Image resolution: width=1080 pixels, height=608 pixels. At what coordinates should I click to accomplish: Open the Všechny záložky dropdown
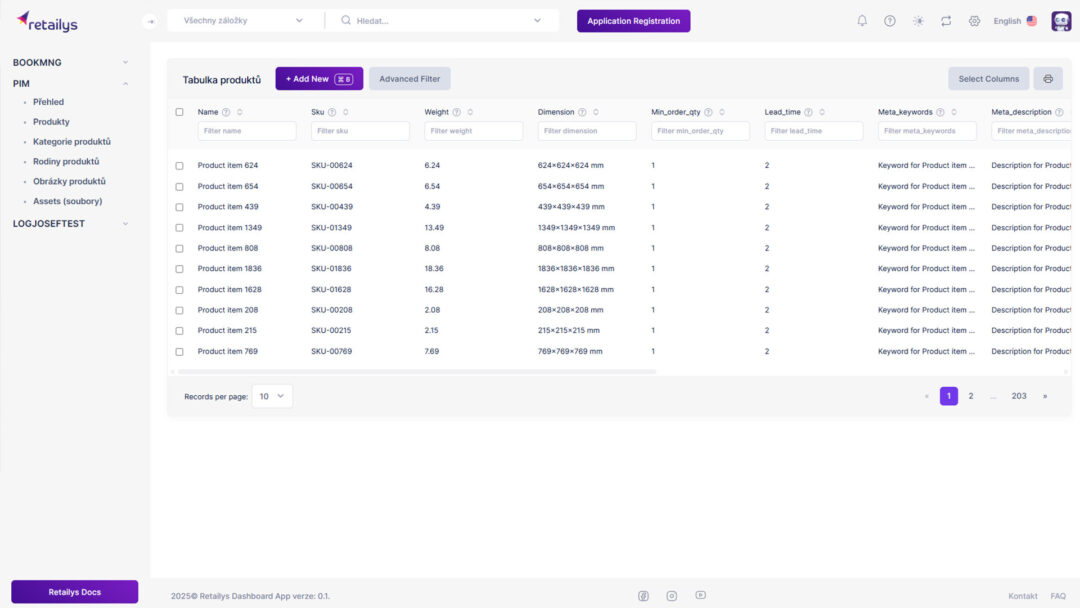pyautogui.click(x=242, y=19)
